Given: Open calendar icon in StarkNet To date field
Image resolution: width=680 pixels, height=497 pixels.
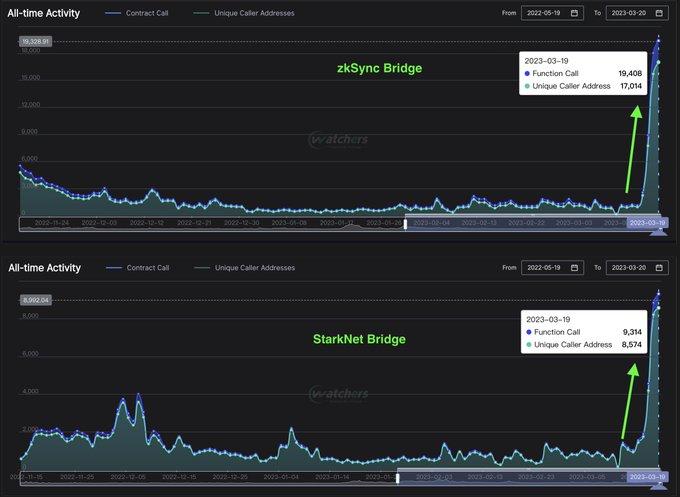Looking at the screenshot, I should (x=658, y=268).
